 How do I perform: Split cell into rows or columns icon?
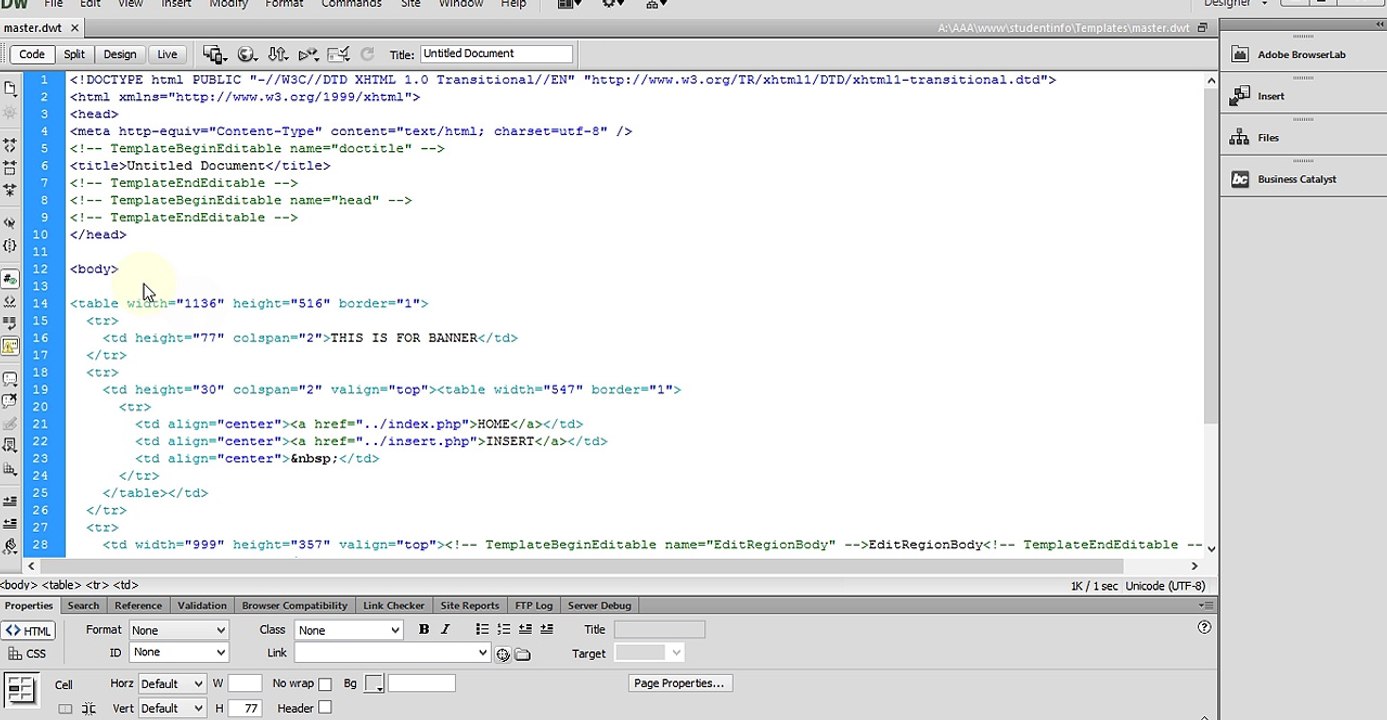coord(89,708)
